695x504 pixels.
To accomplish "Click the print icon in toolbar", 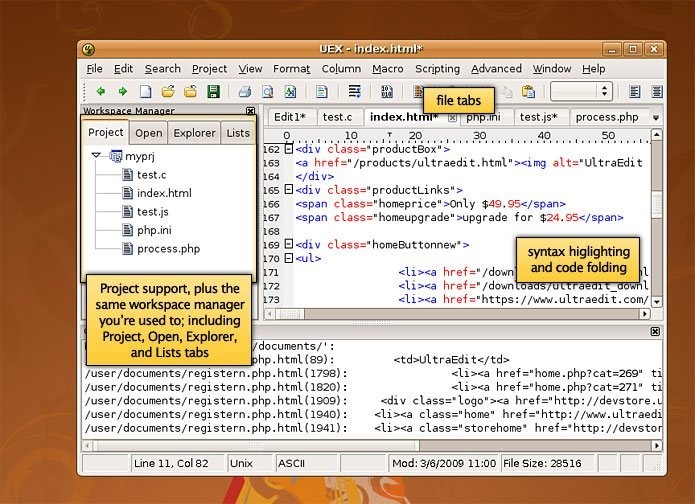I will click(x=245, y=92).
